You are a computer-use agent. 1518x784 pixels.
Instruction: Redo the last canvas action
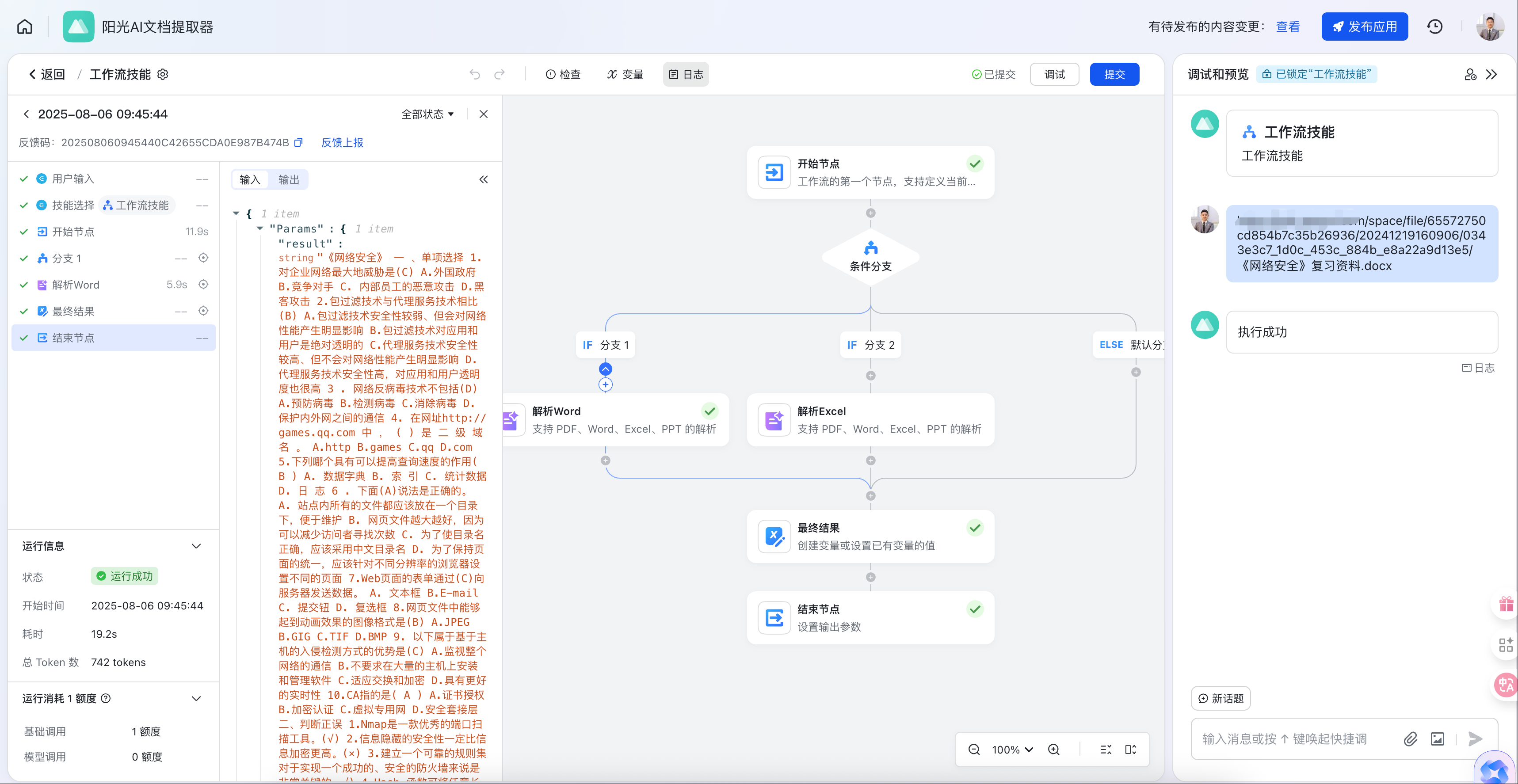tap(500, 74)
